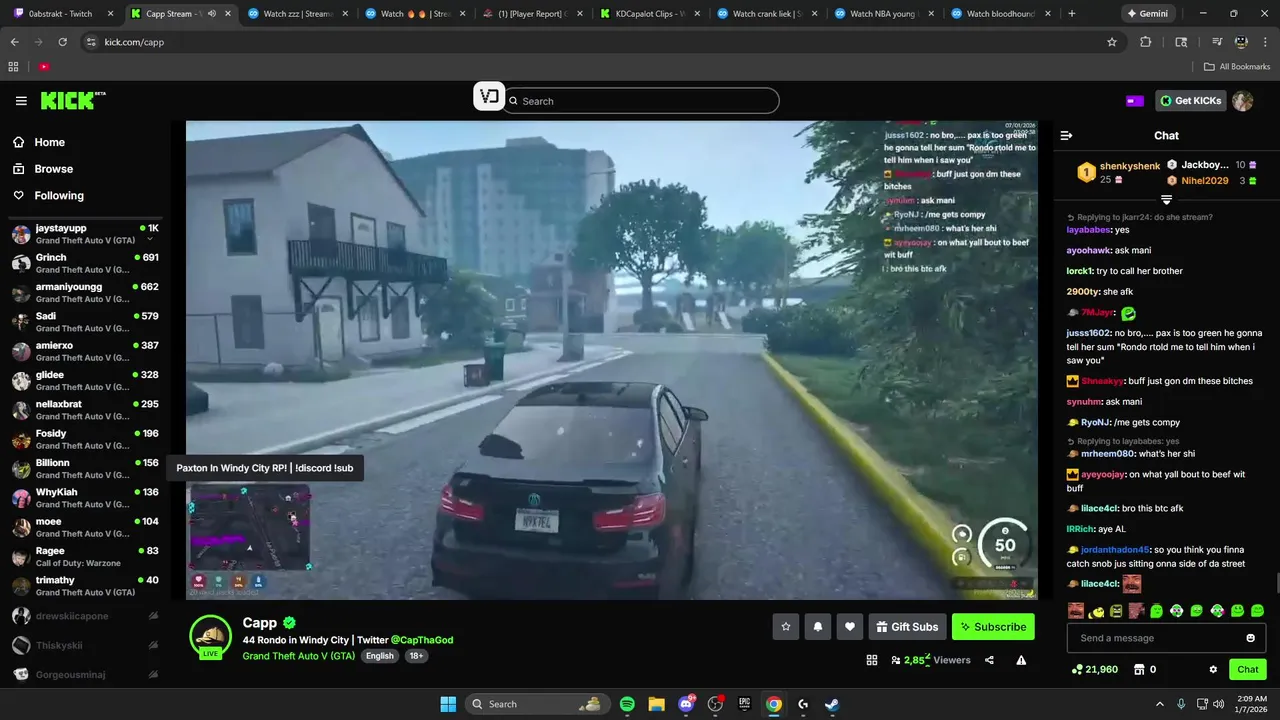
Task: Toggle notification bell for Capp
Action: (x=818, y=627)
